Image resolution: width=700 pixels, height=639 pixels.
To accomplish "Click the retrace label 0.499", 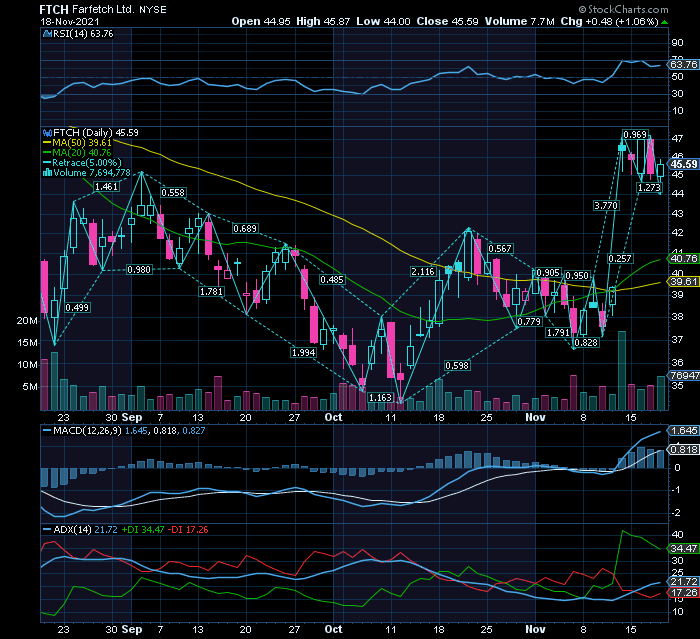I will [77, 308].
